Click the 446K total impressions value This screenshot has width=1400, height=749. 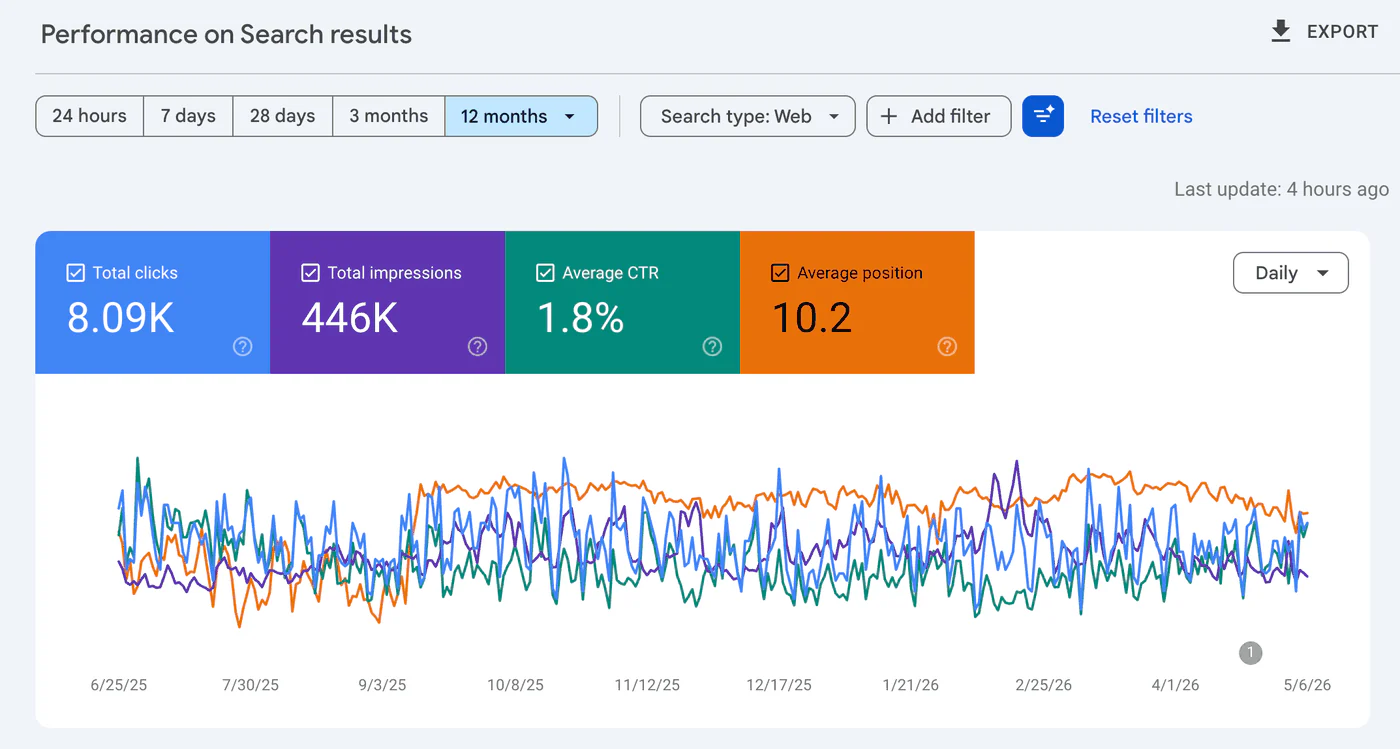click(x=350, y=318)
